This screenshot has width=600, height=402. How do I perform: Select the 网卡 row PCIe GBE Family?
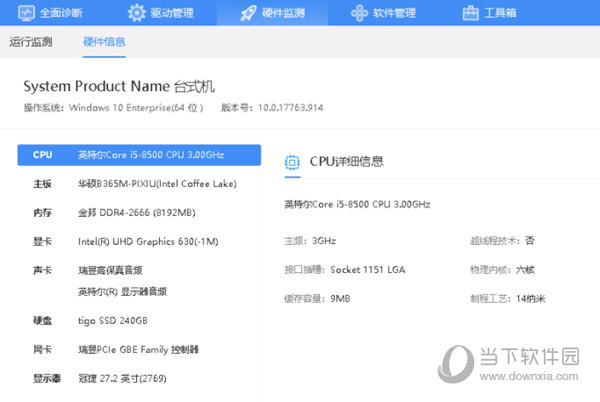coord(139,350)
